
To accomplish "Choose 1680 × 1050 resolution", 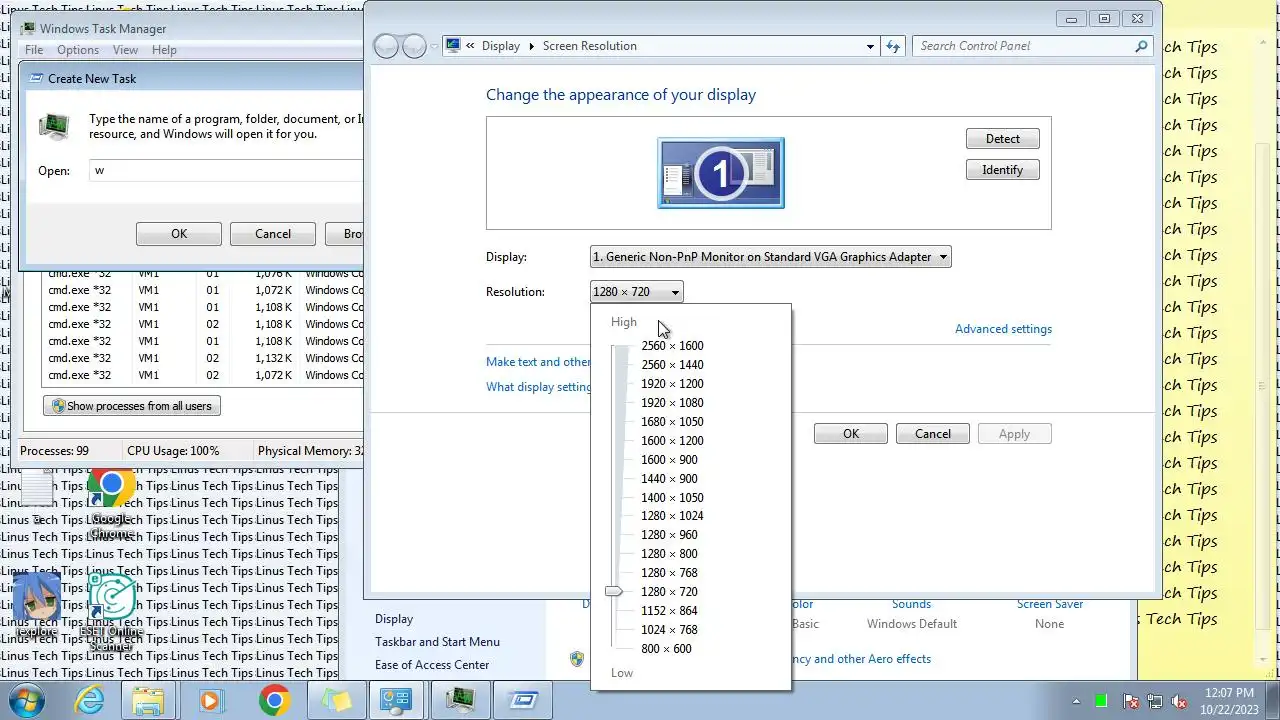I will point(672,422).
